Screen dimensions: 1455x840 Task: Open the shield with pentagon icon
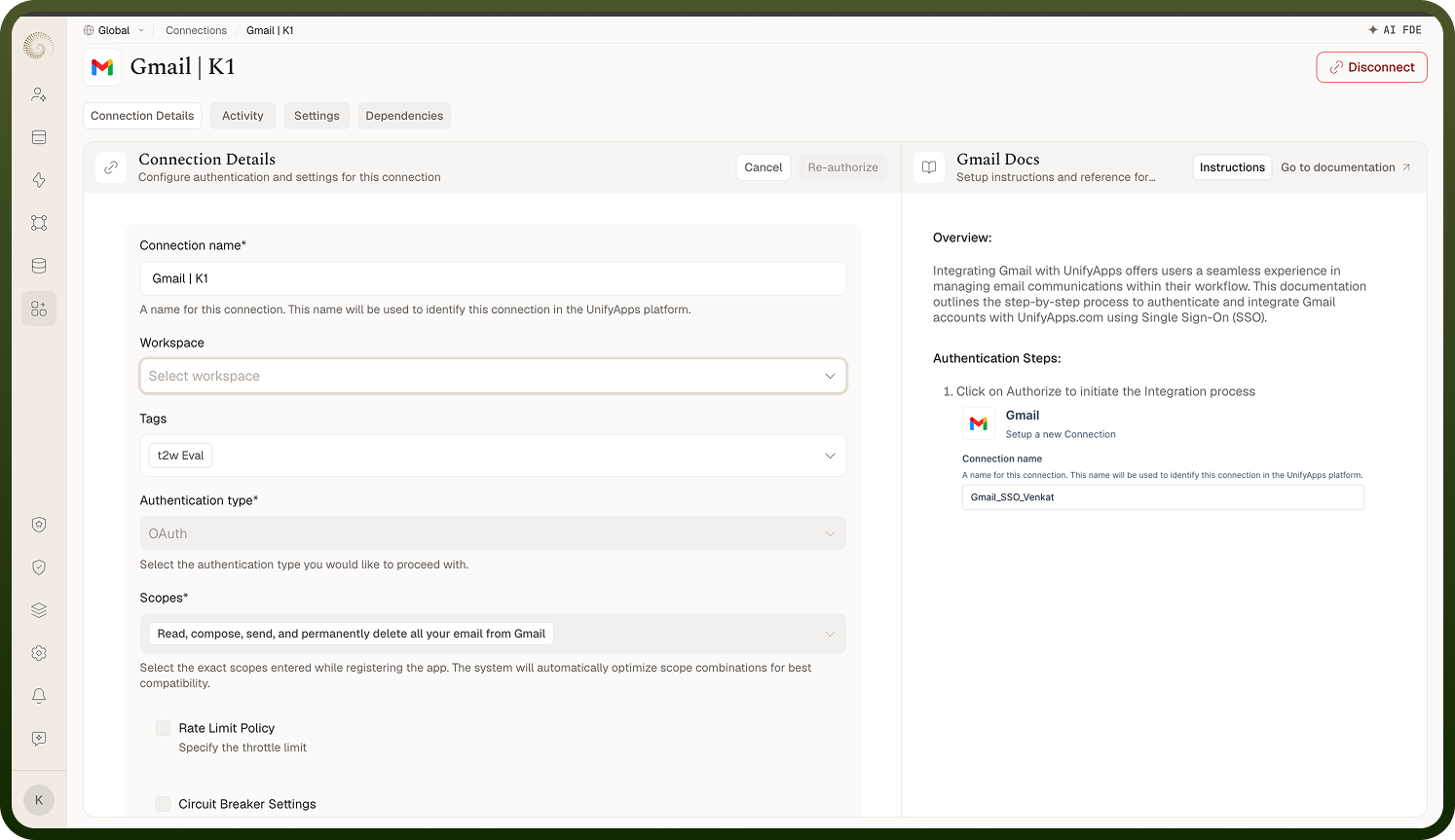click(x=39, y=525)
